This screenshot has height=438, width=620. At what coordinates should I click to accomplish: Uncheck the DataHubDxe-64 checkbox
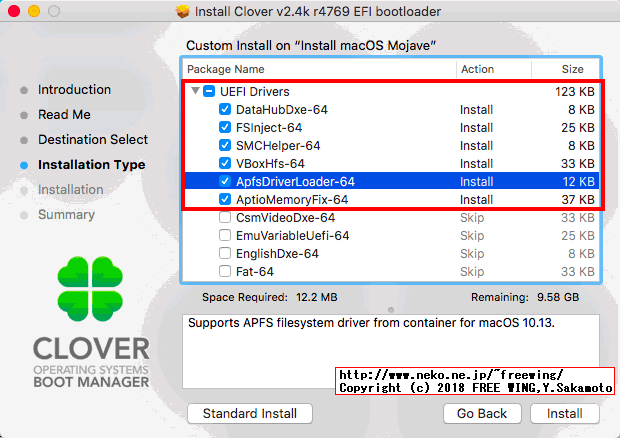tap(225, 109)
